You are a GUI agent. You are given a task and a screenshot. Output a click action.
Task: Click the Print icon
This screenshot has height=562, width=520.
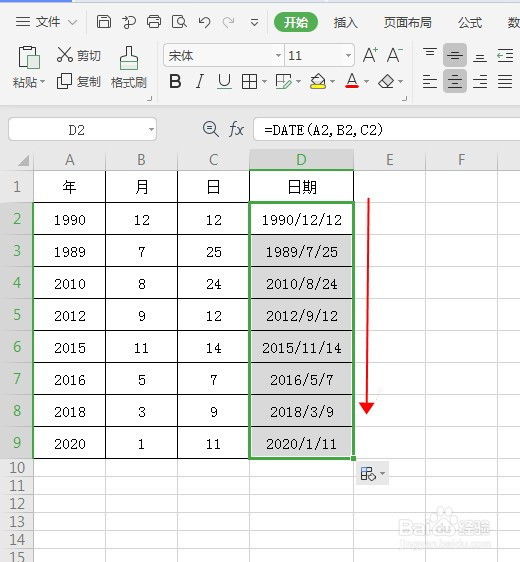(154, 22)
